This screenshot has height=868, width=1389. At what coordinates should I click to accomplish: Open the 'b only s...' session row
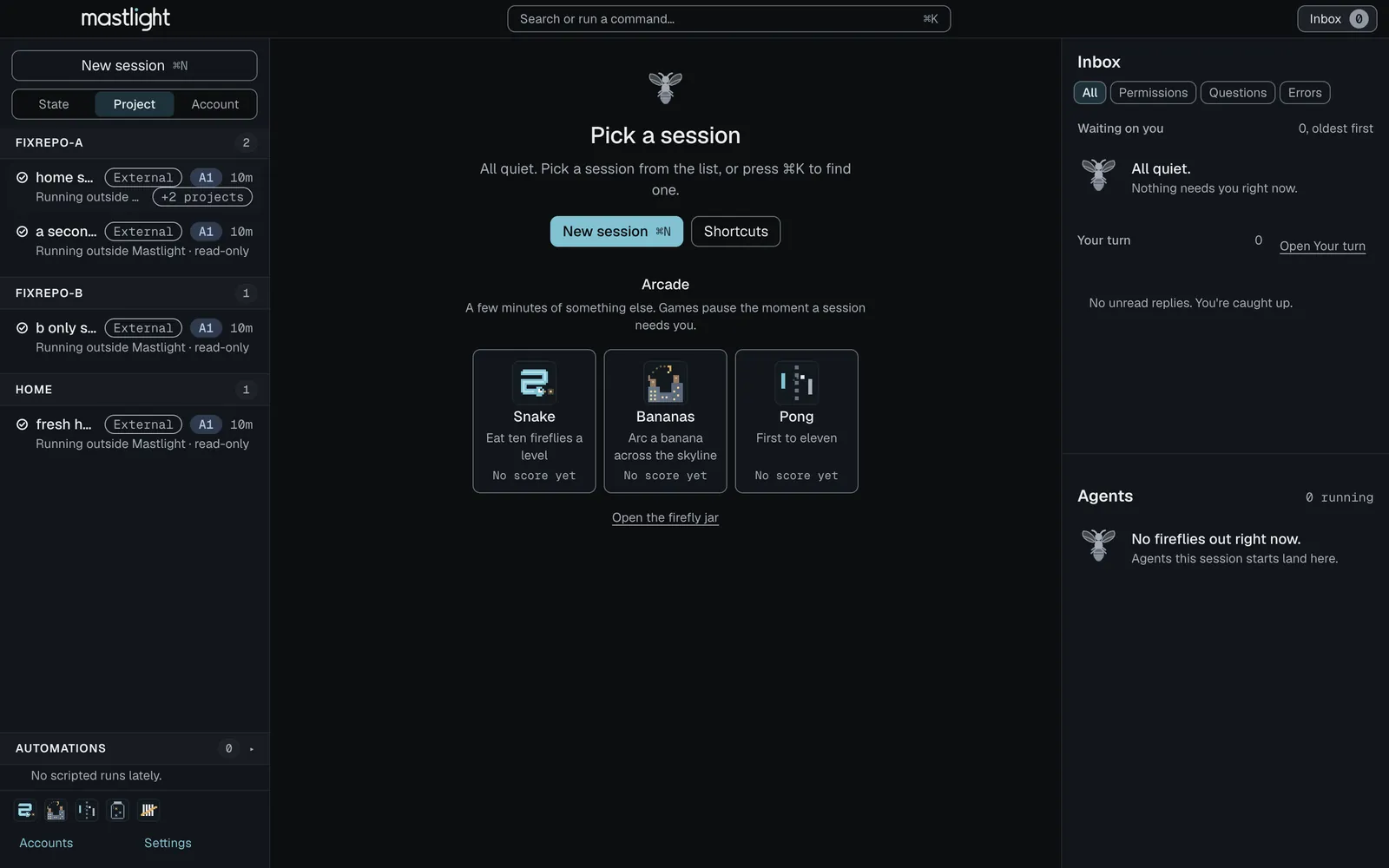(x=135, y=338)
